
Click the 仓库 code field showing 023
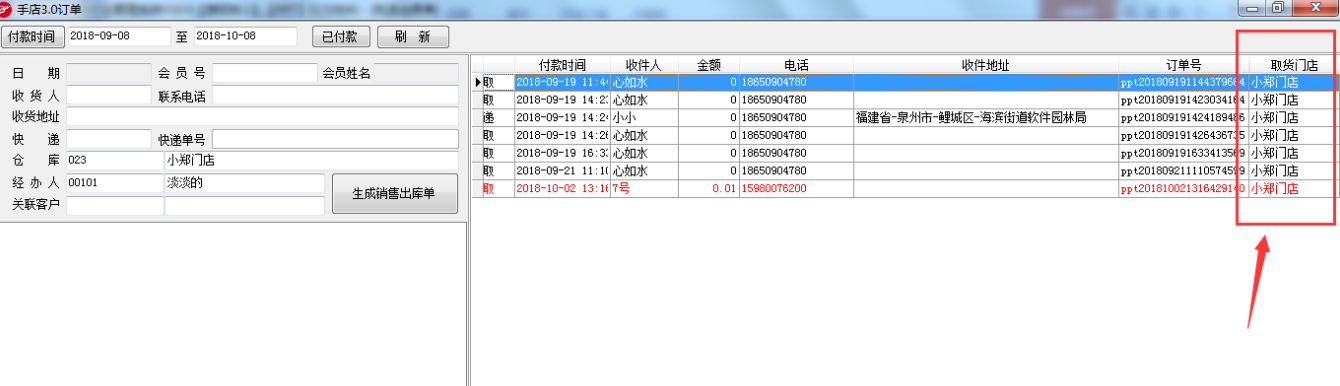(114, 161)
